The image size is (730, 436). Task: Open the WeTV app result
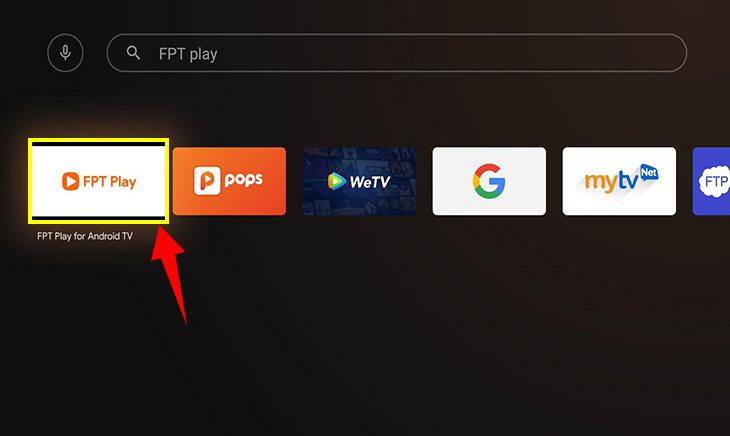[x=359, y=181]
